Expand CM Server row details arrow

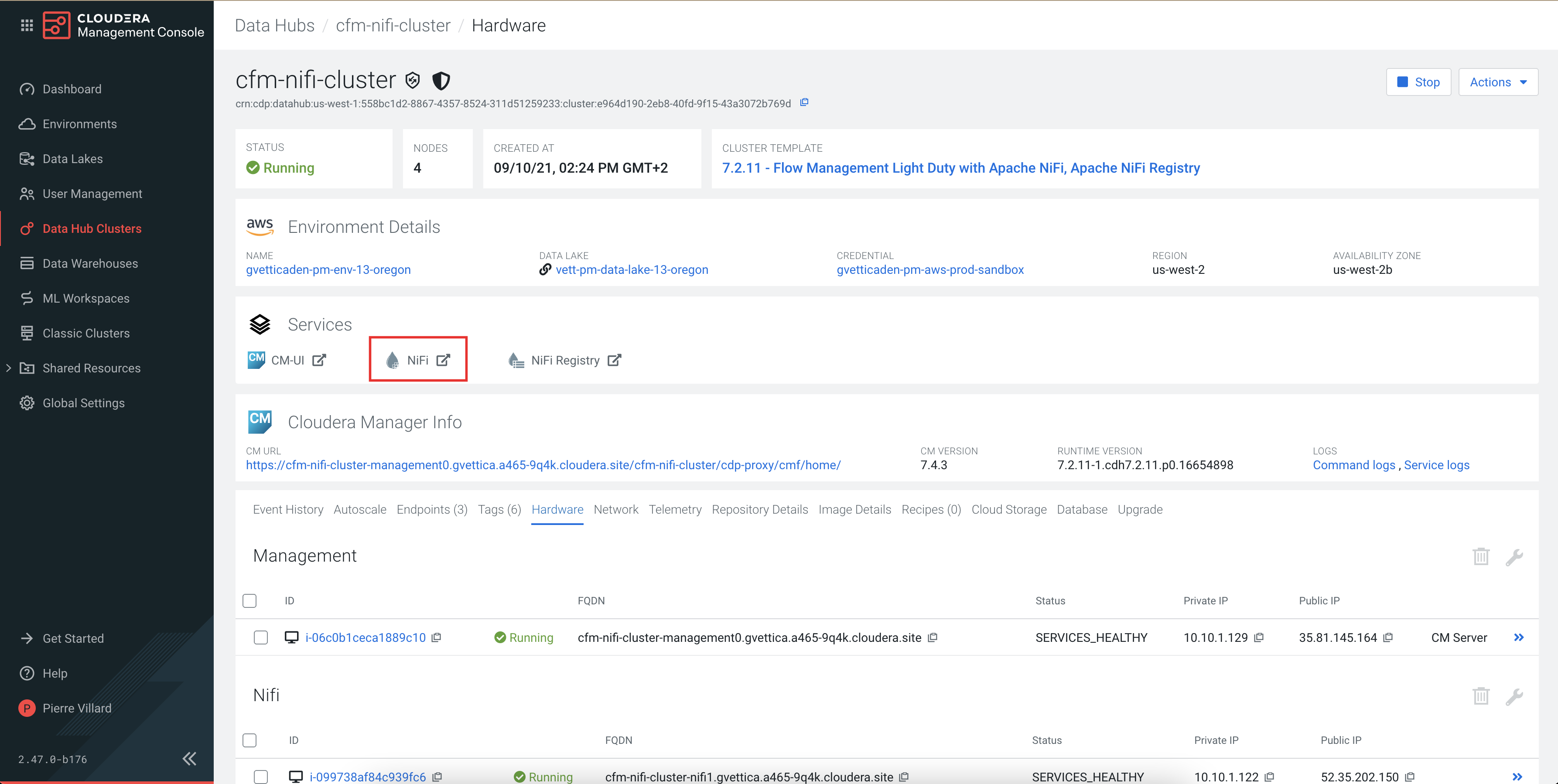[1518, 638]
